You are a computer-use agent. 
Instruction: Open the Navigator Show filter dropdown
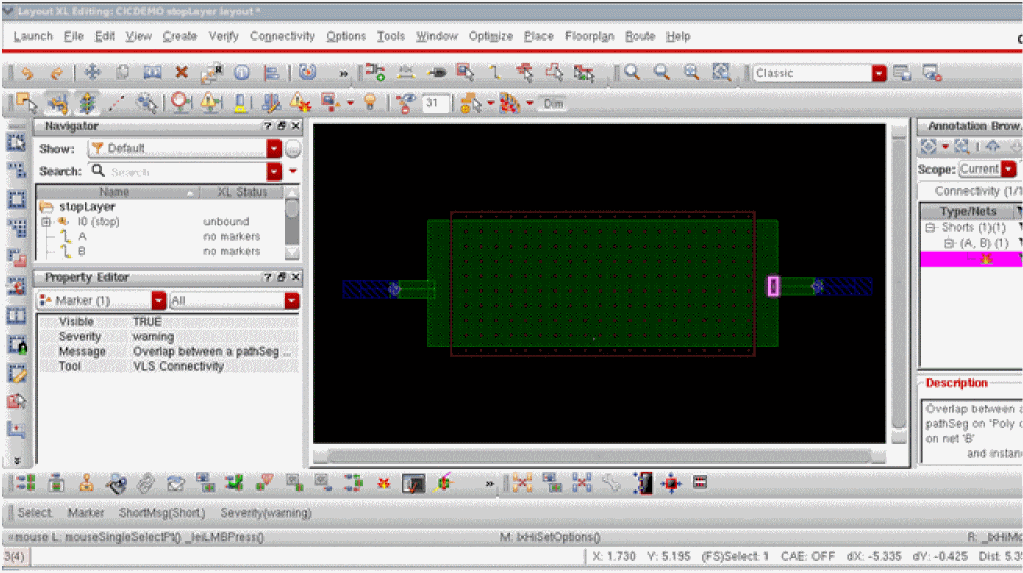tap(274, 148)
